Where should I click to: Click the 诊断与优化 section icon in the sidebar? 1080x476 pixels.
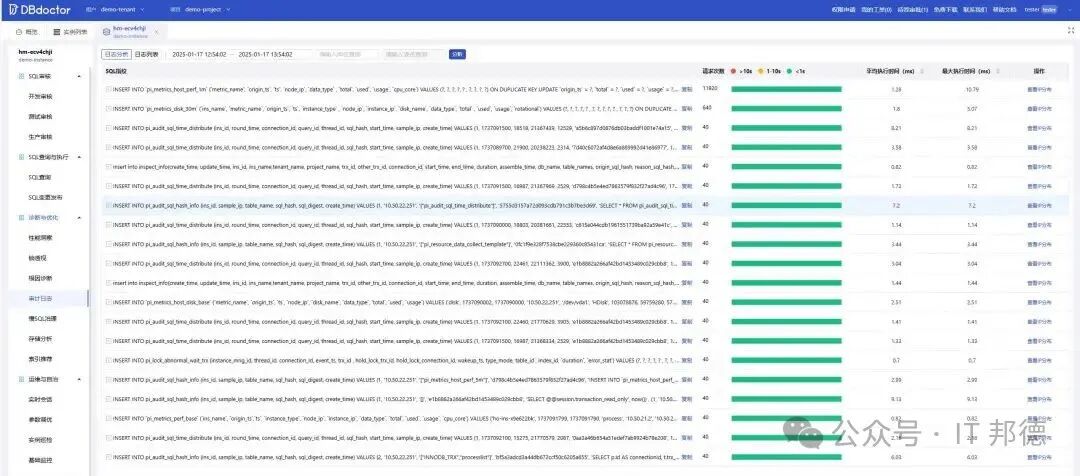tap(21, 218)
